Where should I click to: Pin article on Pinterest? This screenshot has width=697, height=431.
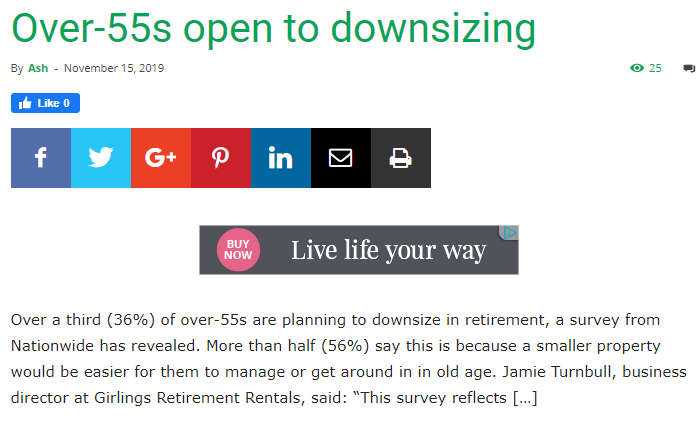(221, 158)
